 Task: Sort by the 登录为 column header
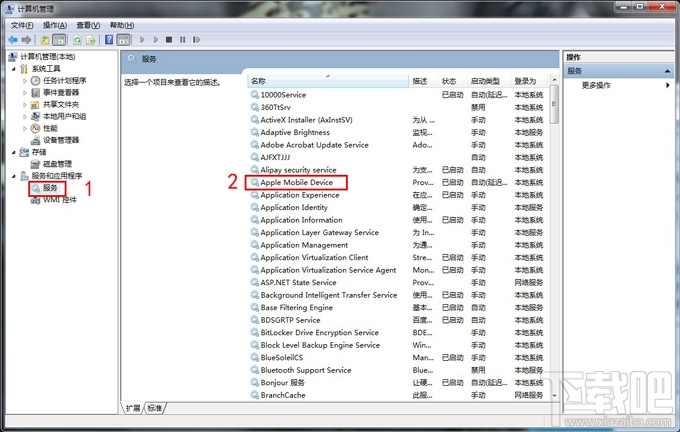[529, 81]
